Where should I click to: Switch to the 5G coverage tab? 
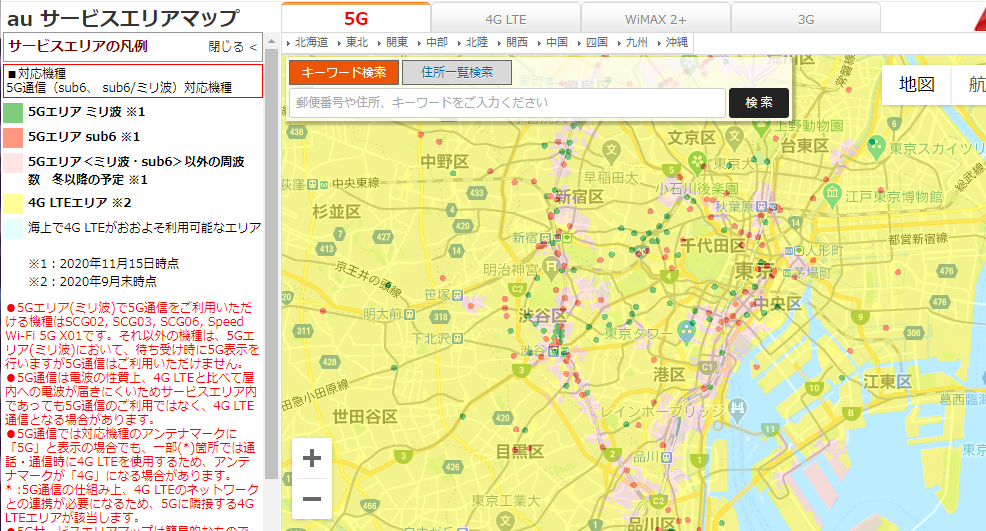(356, 18)
